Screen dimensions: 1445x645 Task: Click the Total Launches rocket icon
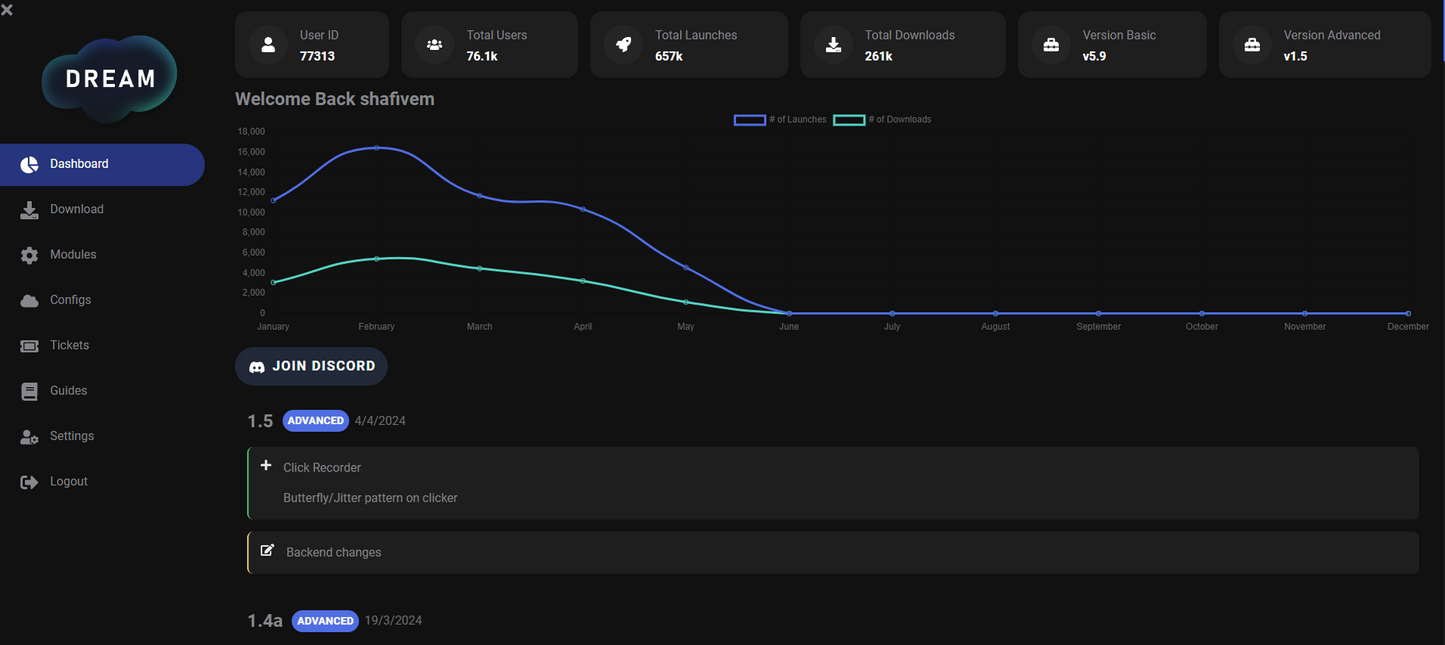click(623, 45)
